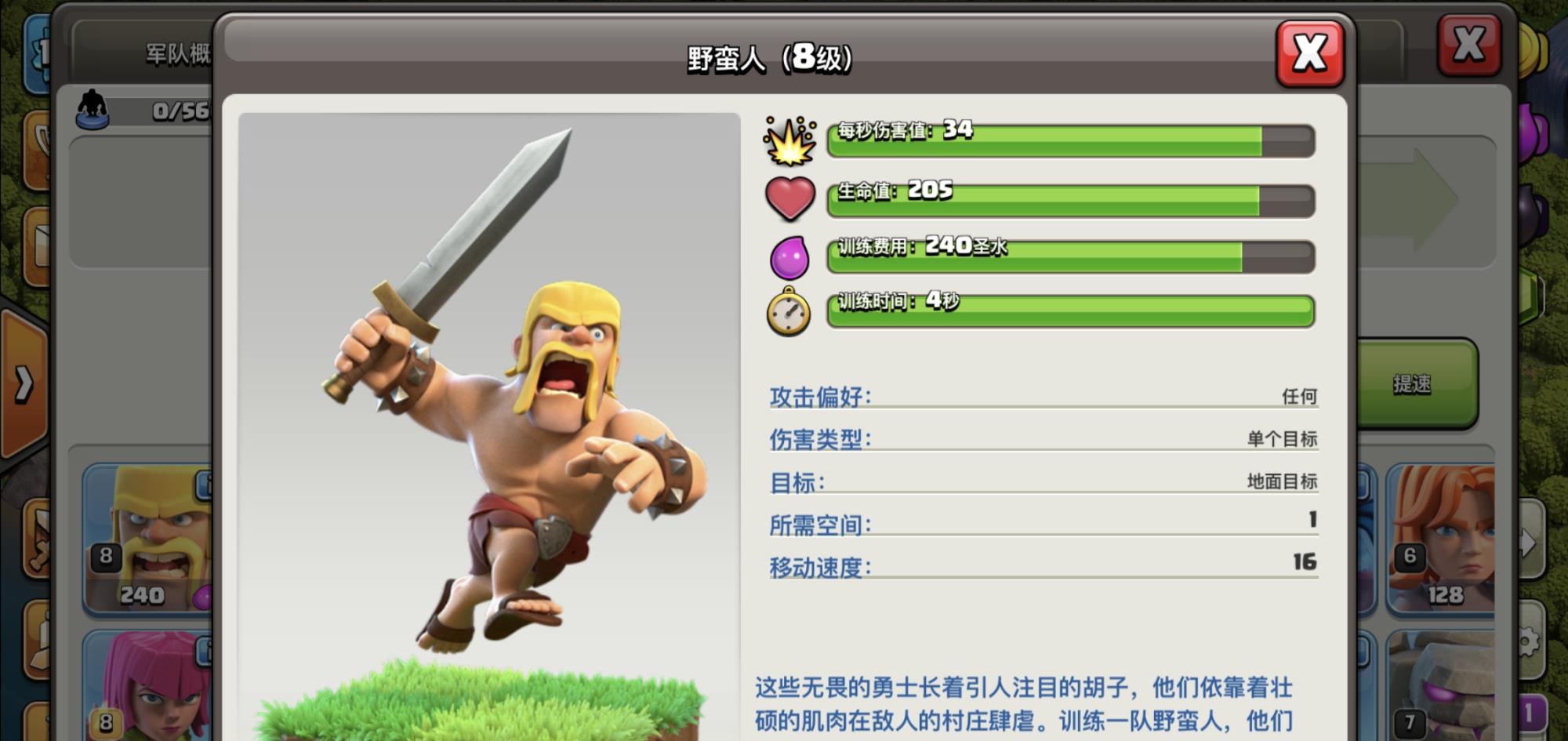This screenshot has height=741, width=1568.
Task: Select the Archer troop card with pink hair
Action: [x=147, y=686]
